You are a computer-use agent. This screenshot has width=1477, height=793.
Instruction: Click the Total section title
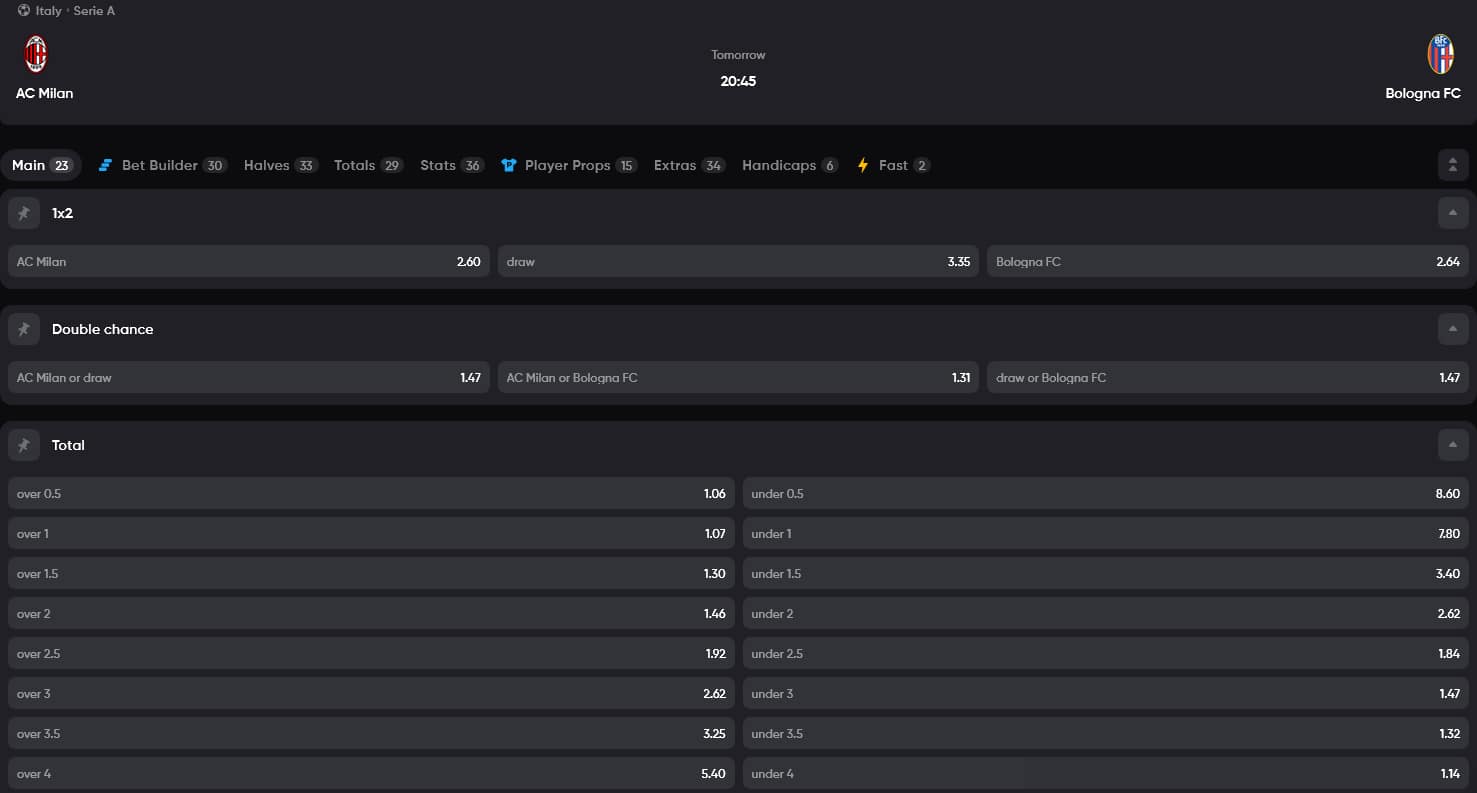point(68,445)
